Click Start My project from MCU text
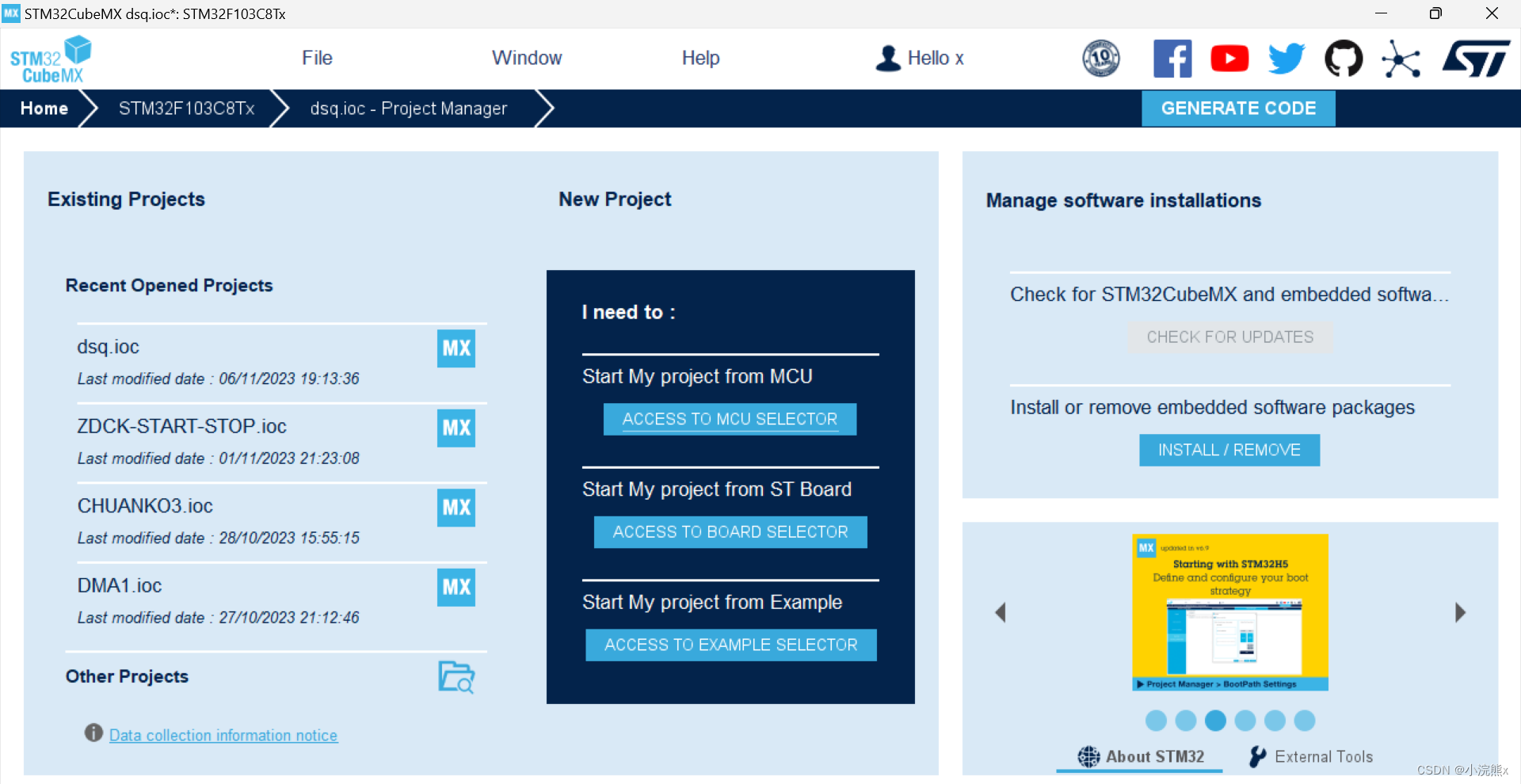This screenshot has width=1521, height=784. pos(697,376)
